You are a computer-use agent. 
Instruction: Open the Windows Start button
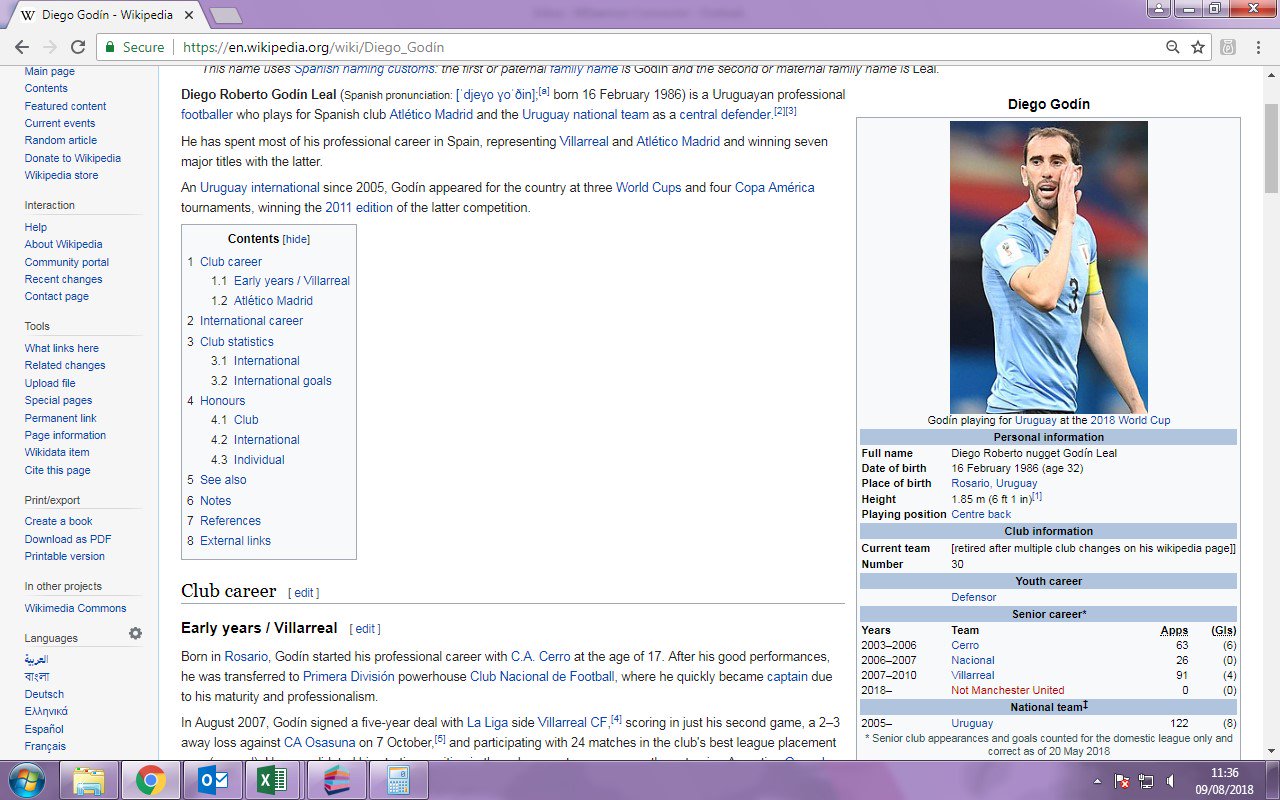(28, 780)
